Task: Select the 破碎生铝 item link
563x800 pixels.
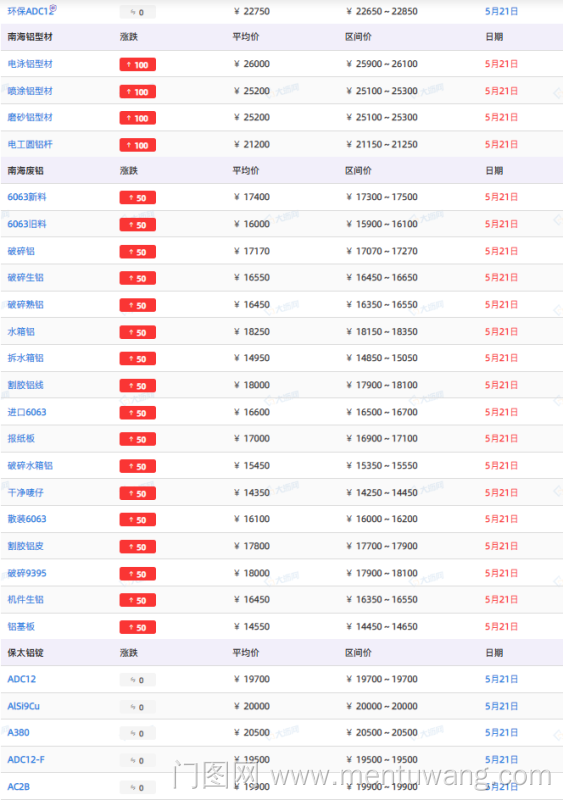Action: pos(26,278)
